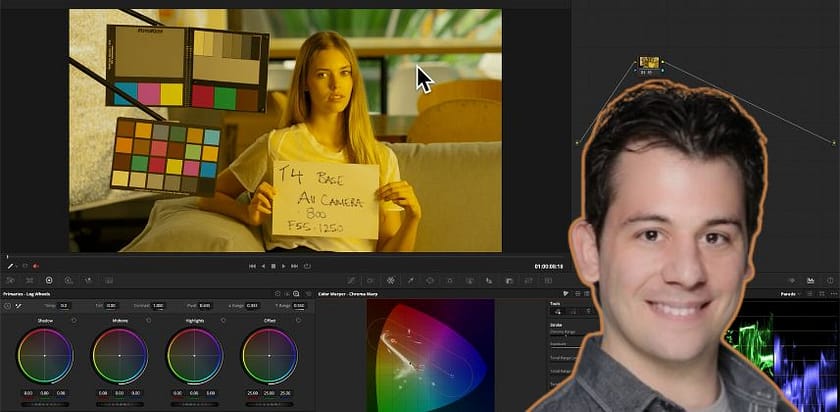Open the Key palette
The height and width of the screenshot is (412, 840).
pos(509,280)
